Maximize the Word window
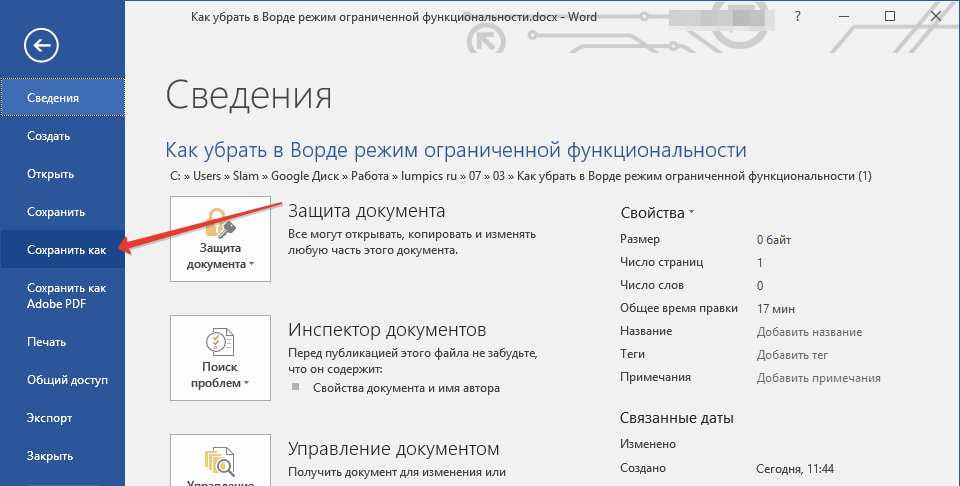 coord(890,17)
